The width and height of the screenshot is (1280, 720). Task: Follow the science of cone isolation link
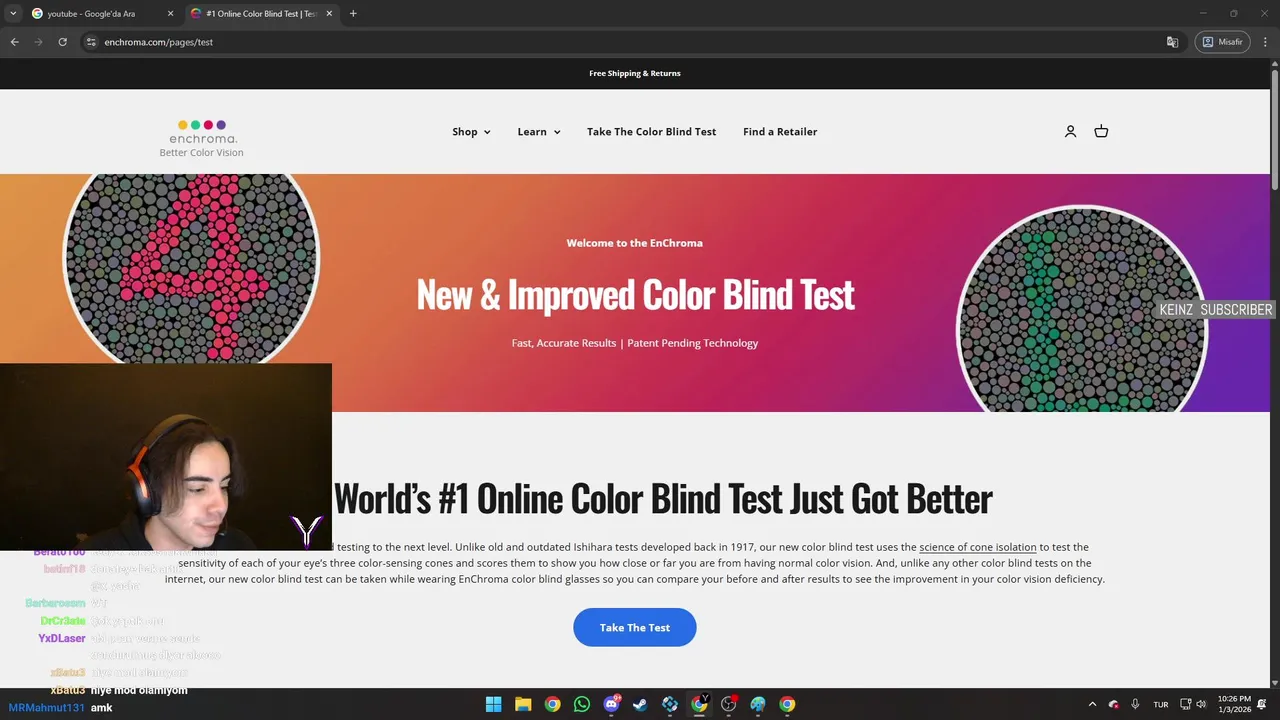(x=978, y=547)
